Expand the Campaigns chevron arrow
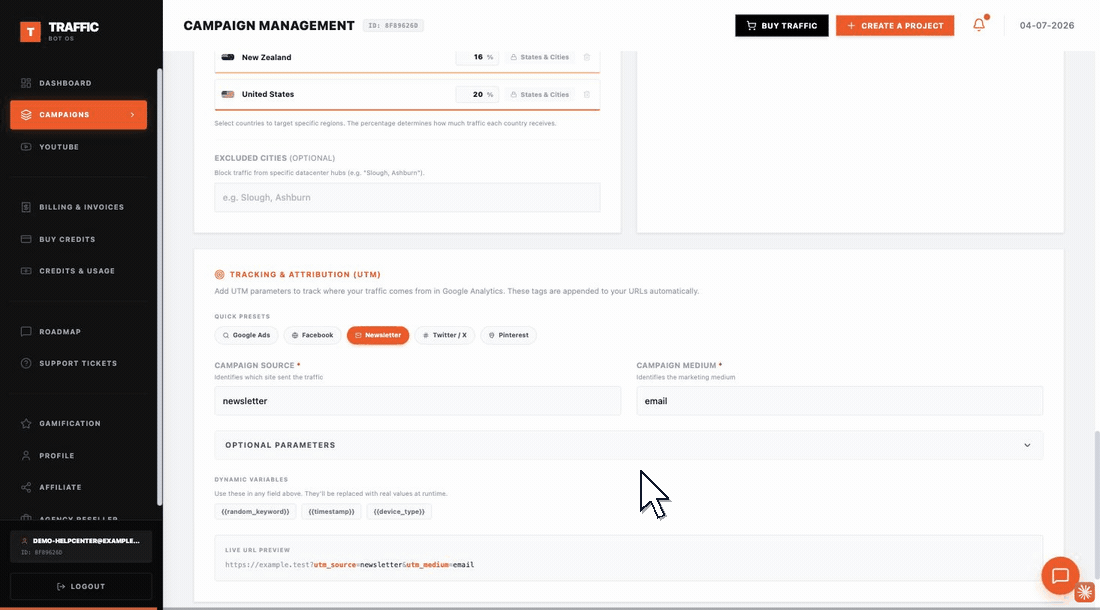The width and height of the screenshot is (1100, 610). [133, 115]
